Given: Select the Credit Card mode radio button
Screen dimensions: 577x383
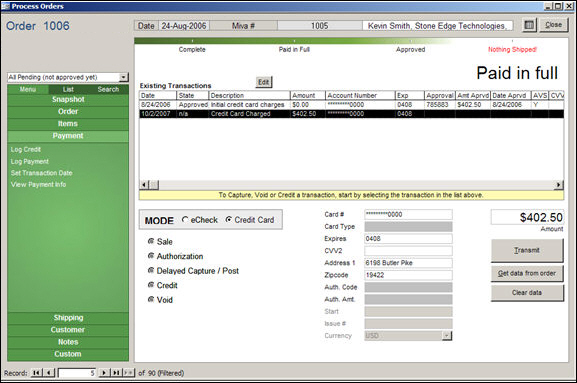Looking at the screenshot, I should [x=229, y=220].
